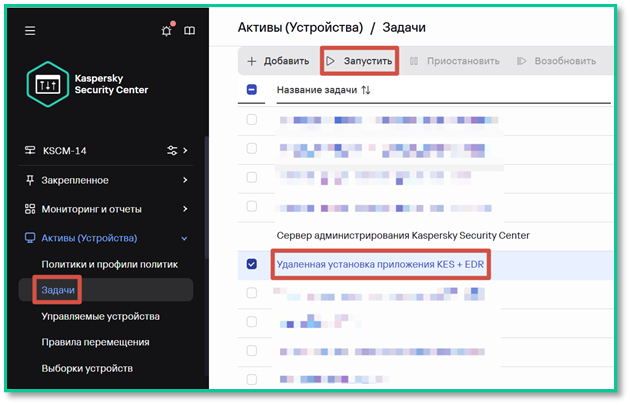The width and height of the screenshot is (630, 405).
Task: Check the third blurred task row checkbox
Action: 252,177
